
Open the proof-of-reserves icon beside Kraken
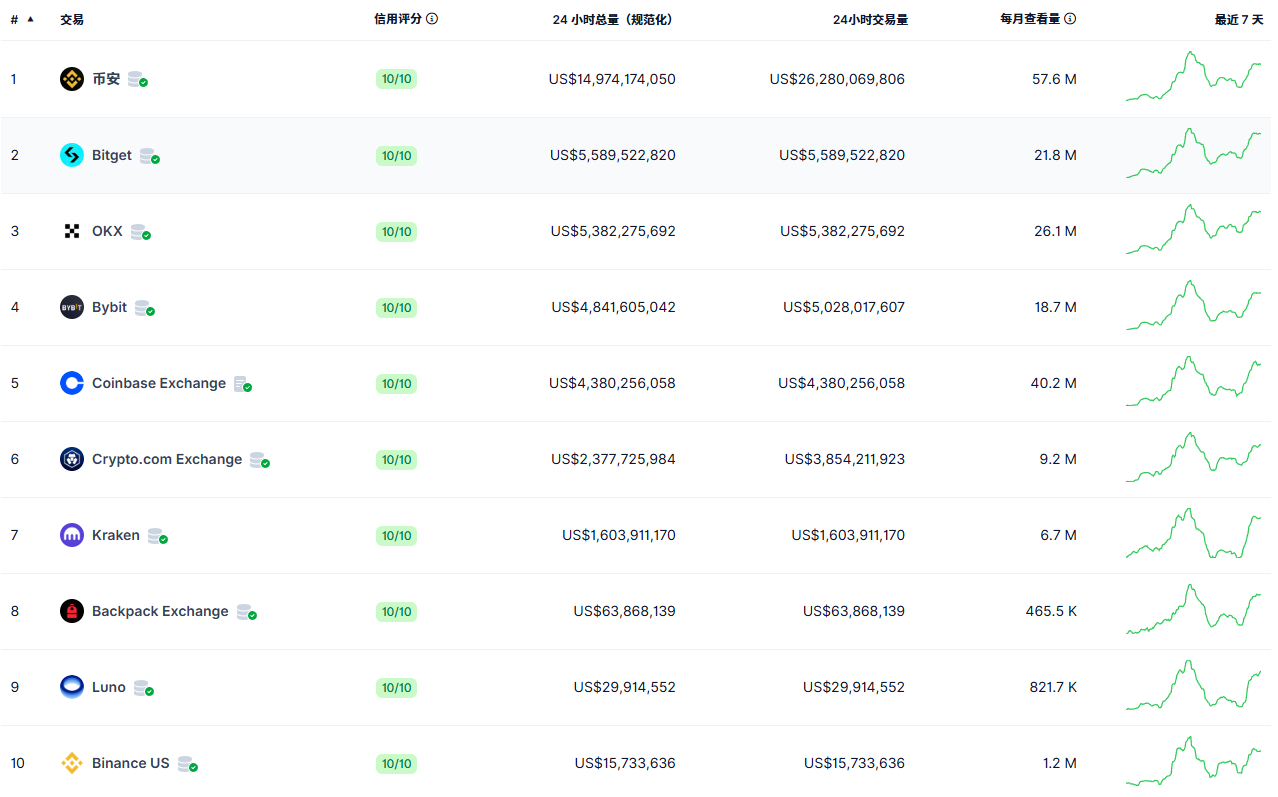click(x=158, y=536)
